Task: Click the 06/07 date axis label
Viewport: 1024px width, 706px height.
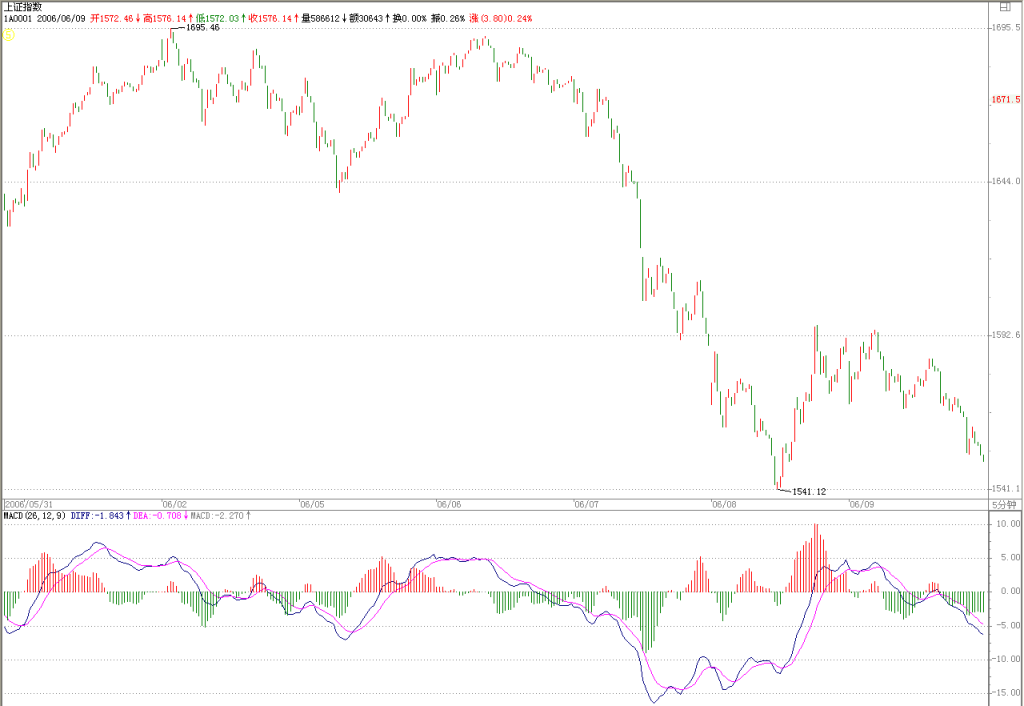Action: 586,504
